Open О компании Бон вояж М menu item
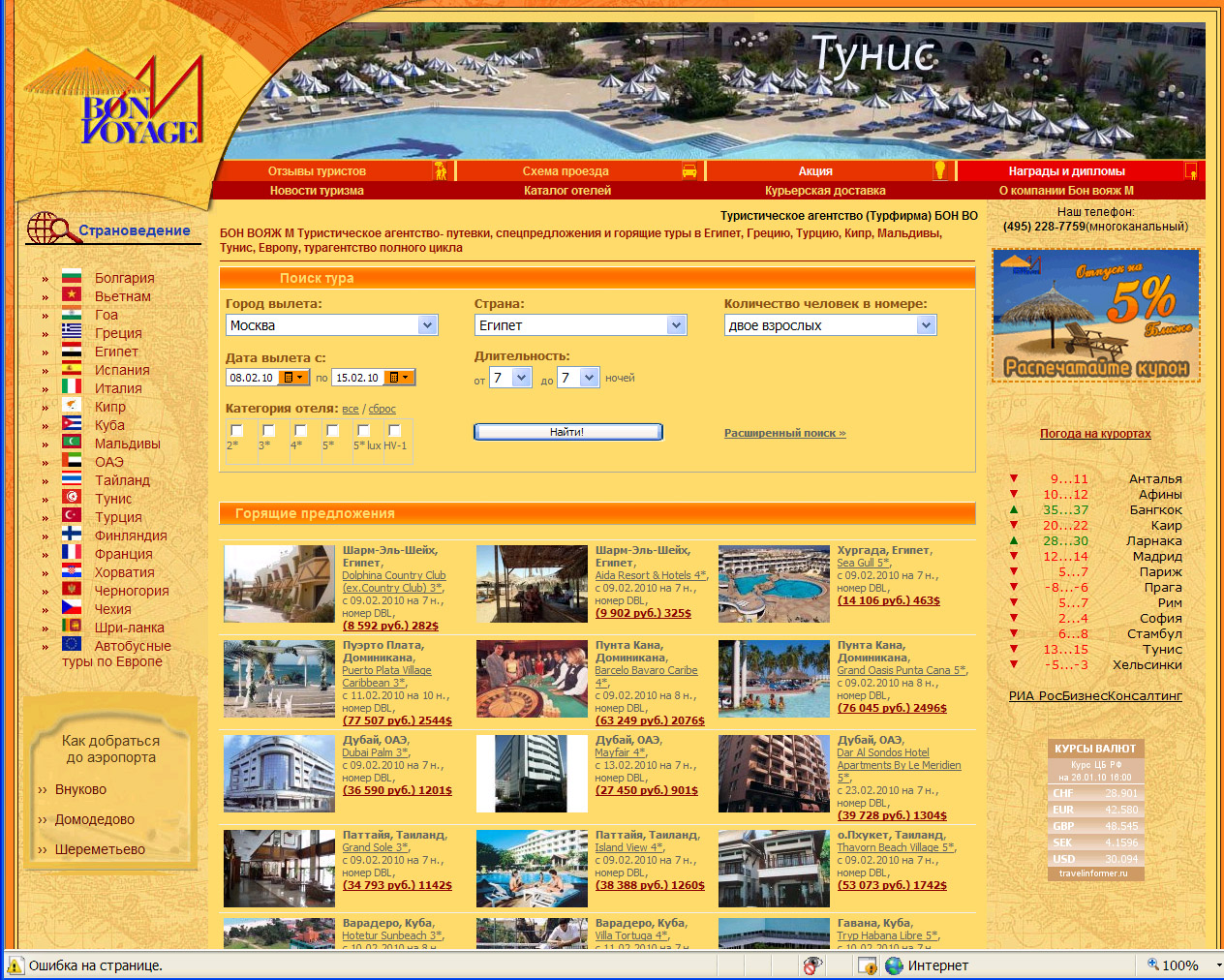The width and height of the screenshot is (1224, 980). pos(1066,191)
